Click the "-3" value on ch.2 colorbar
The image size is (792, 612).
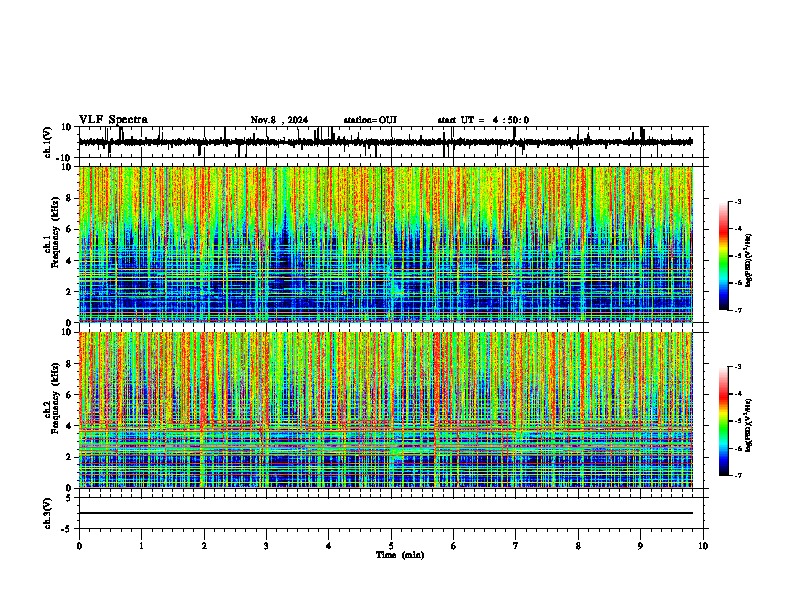737,367
